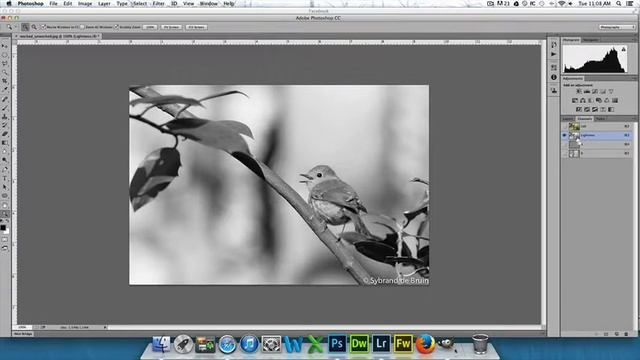
Task: Add an Invert adjustment
Action: [x=579, y=109]
